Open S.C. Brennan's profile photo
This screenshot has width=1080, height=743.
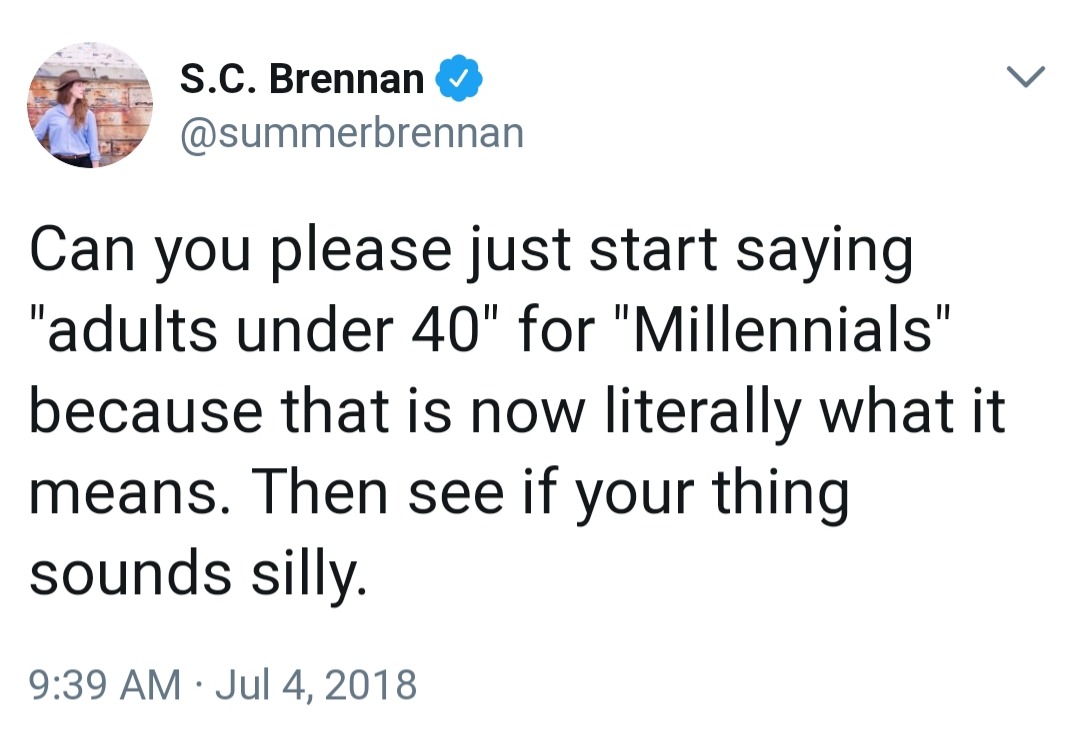click(90, 105)
